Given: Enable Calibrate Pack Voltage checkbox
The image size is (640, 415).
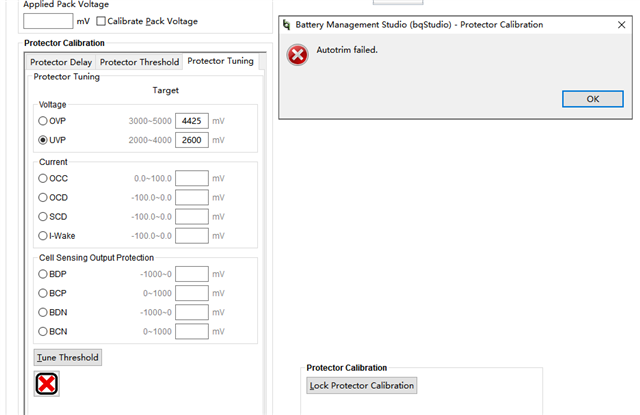Looking at the screenshot, I should click(x=101, y=21).
